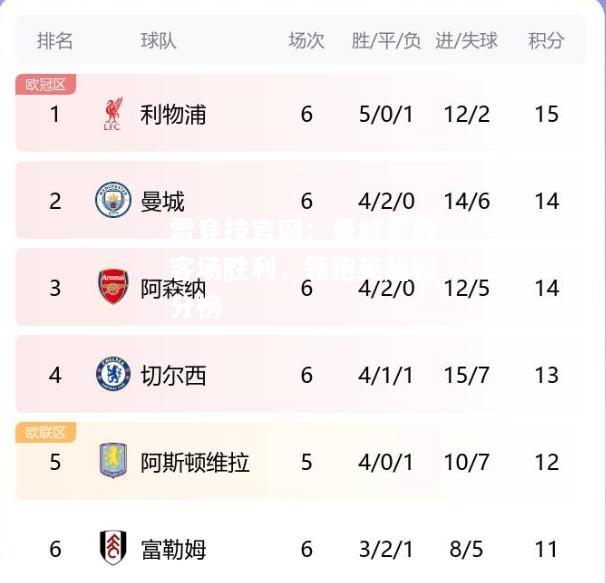
Task: Sort by 积分 column header
Action: pos(546,41)
